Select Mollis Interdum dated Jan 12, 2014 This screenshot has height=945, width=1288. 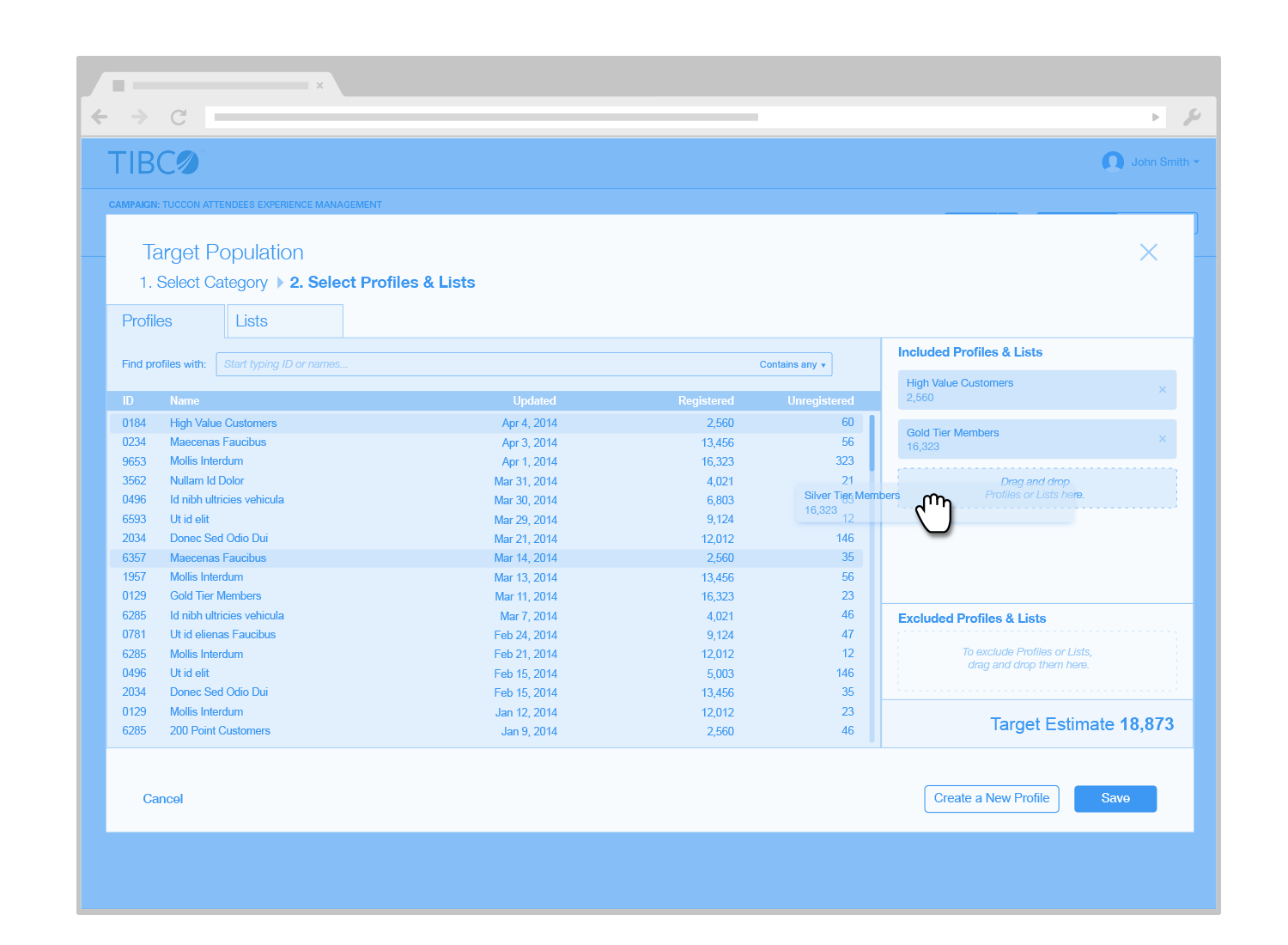pyautogui.click(x=487, y=712)
